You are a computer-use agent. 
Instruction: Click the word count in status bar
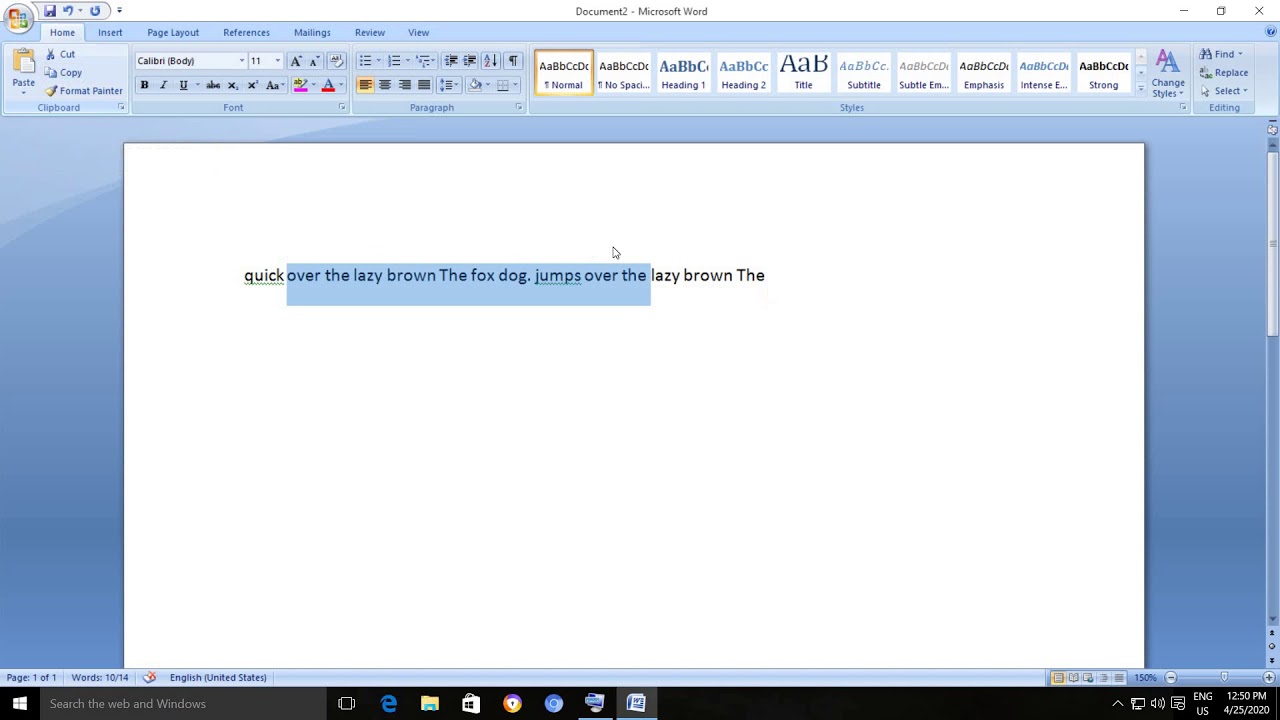tap(99, 677)
